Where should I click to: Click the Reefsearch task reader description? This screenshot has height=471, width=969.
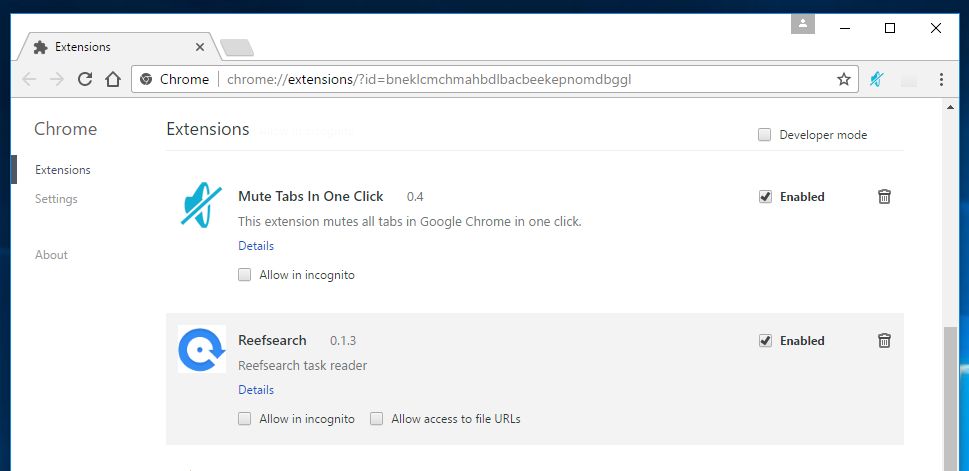(302, 365)
